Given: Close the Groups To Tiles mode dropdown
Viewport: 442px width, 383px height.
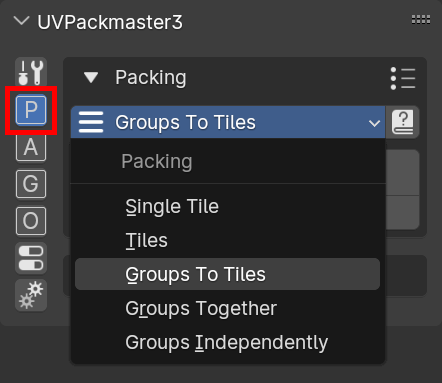Looking at the screenshot, I should coord(228,122).
